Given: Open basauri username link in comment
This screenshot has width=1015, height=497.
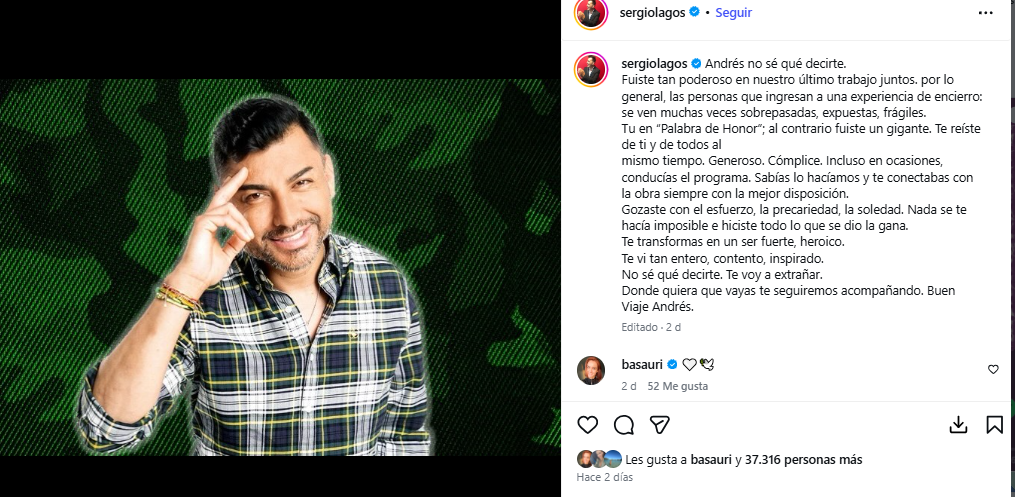Looking at the screenshot, I should pyautogui.click(x=640, y=364).
